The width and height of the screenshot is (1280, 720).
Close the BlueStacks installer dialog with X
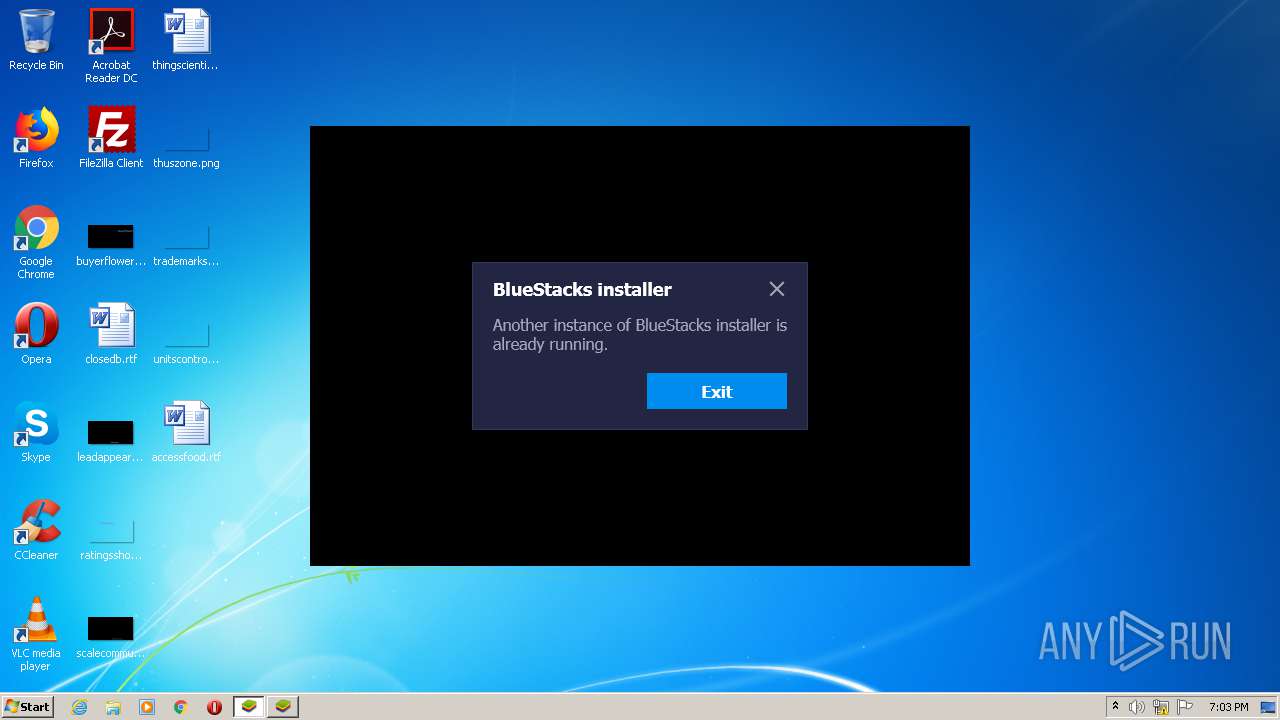777,289
